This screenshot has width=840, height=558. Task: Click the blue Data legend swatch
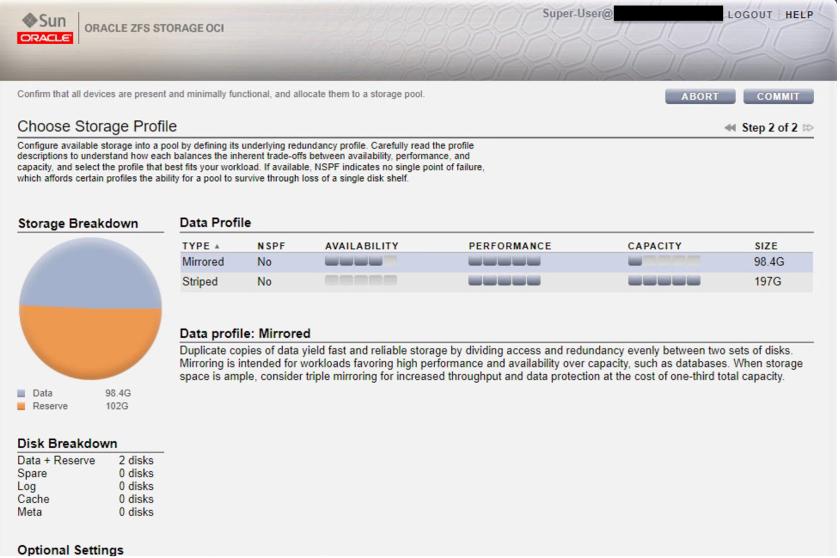pyautogui.click(x=21, y=394)
